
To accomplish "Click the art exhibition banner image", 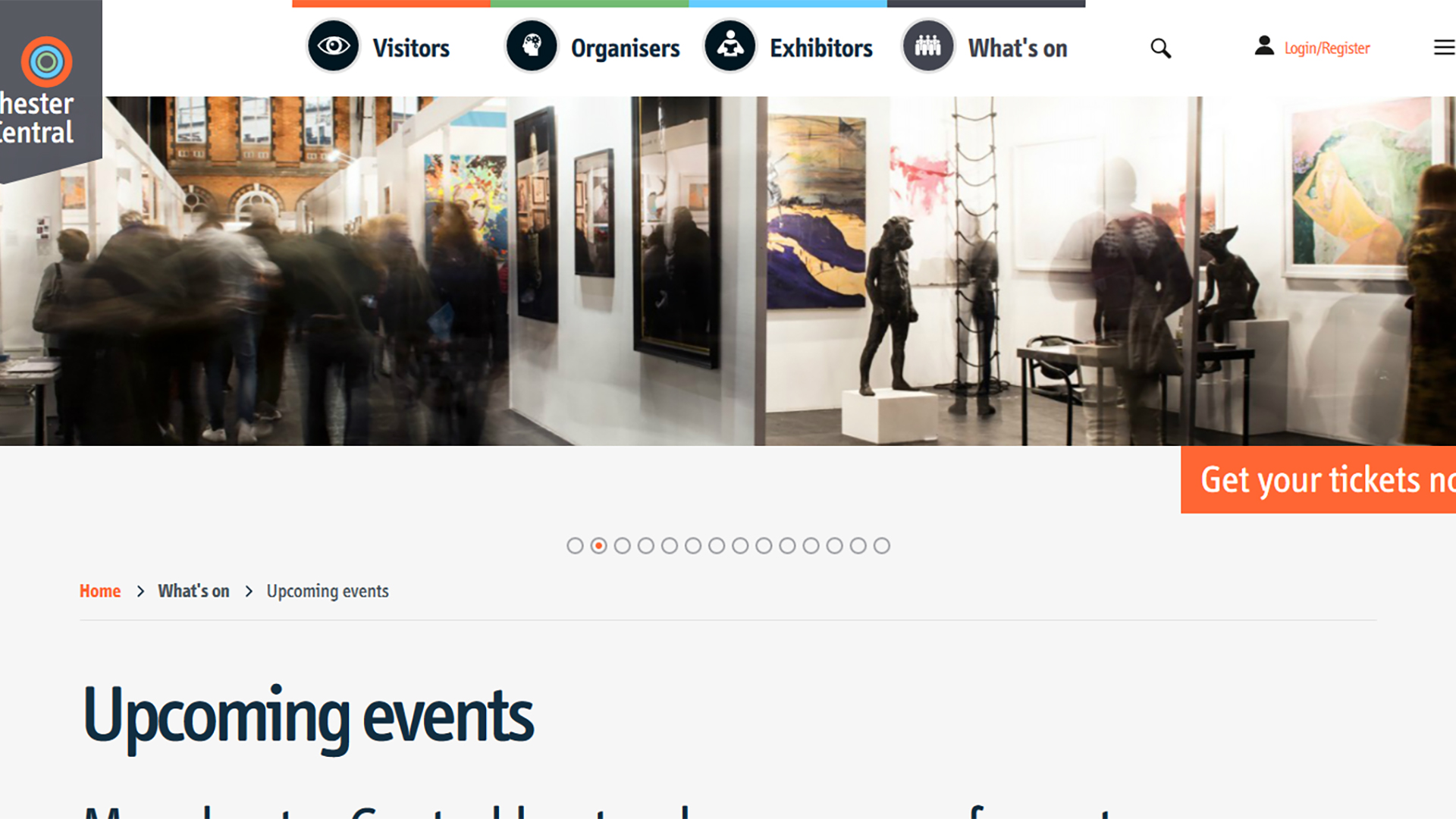I will click(728, 271).
